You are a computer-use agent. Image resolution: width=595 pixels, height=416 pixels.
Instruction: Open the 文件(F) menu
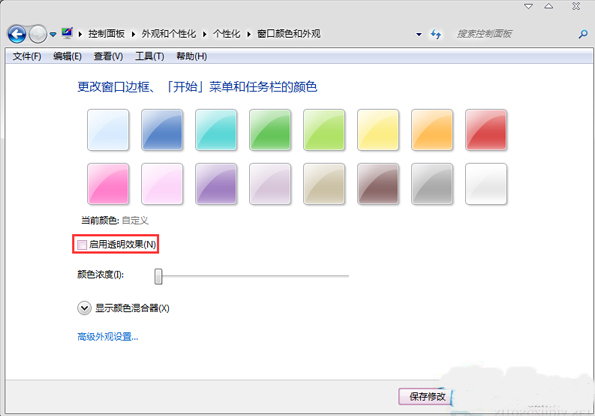[x=27, y=57]
